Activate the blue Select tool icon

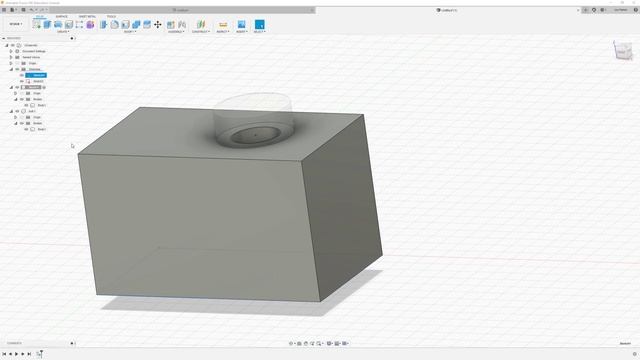pos(260,24)
